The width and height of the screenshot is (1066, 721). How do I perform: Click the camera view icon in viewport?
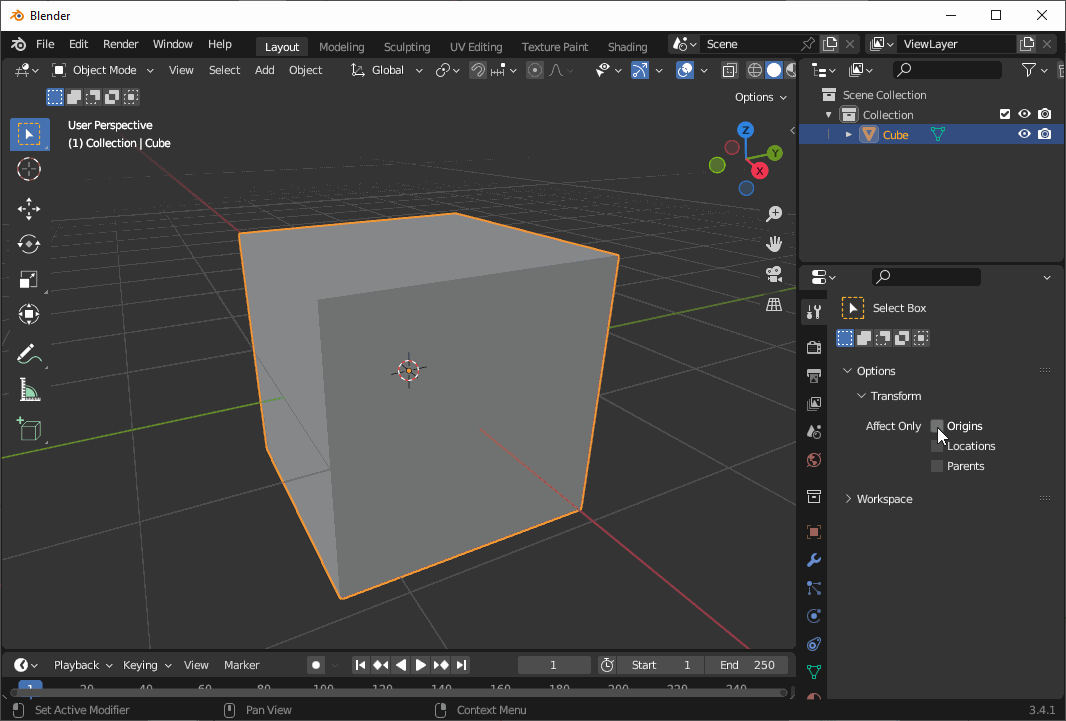point(773,274)
